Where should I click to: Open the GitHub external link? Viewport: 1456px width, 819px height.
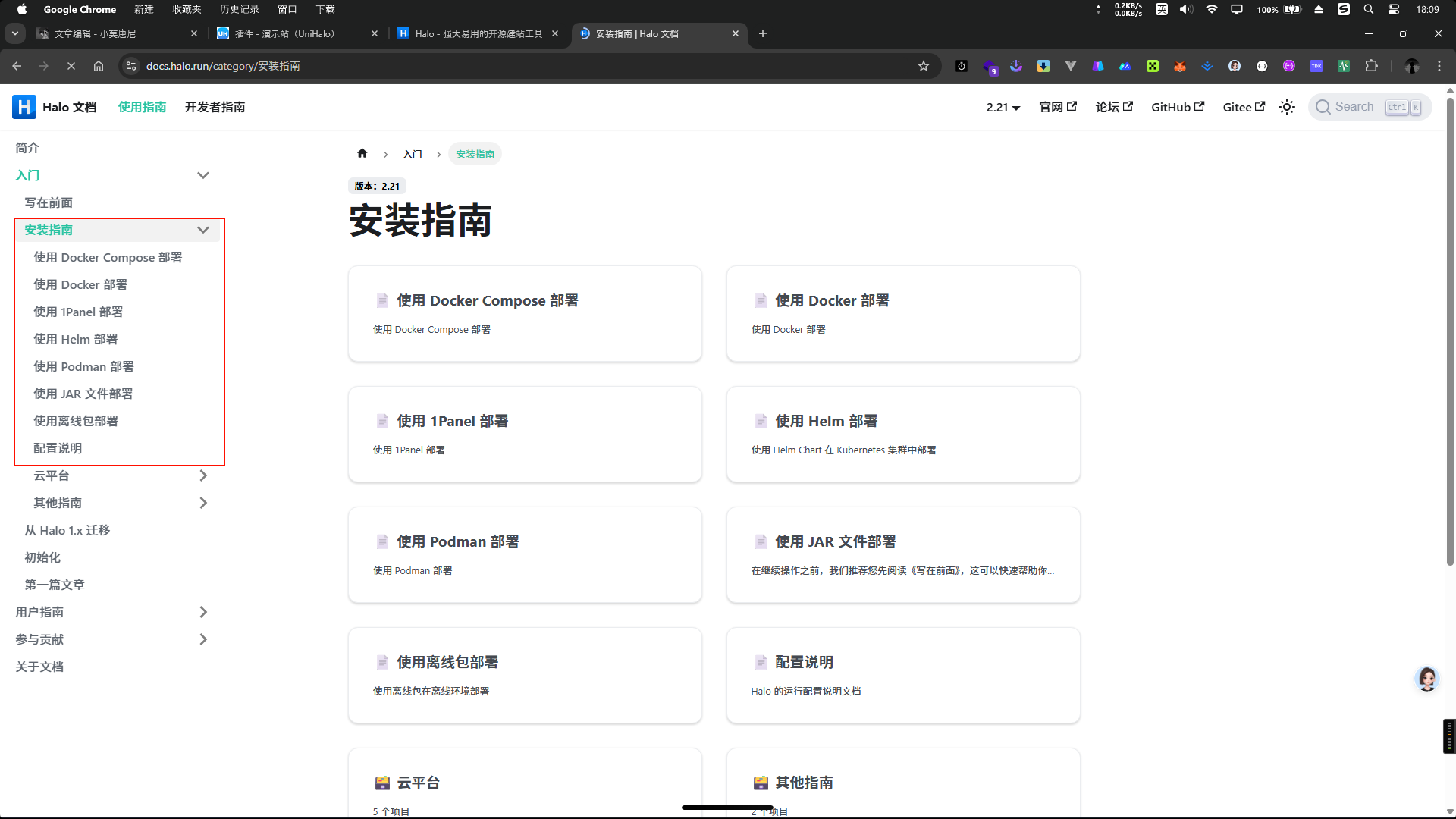click(x=1178, y=107)
